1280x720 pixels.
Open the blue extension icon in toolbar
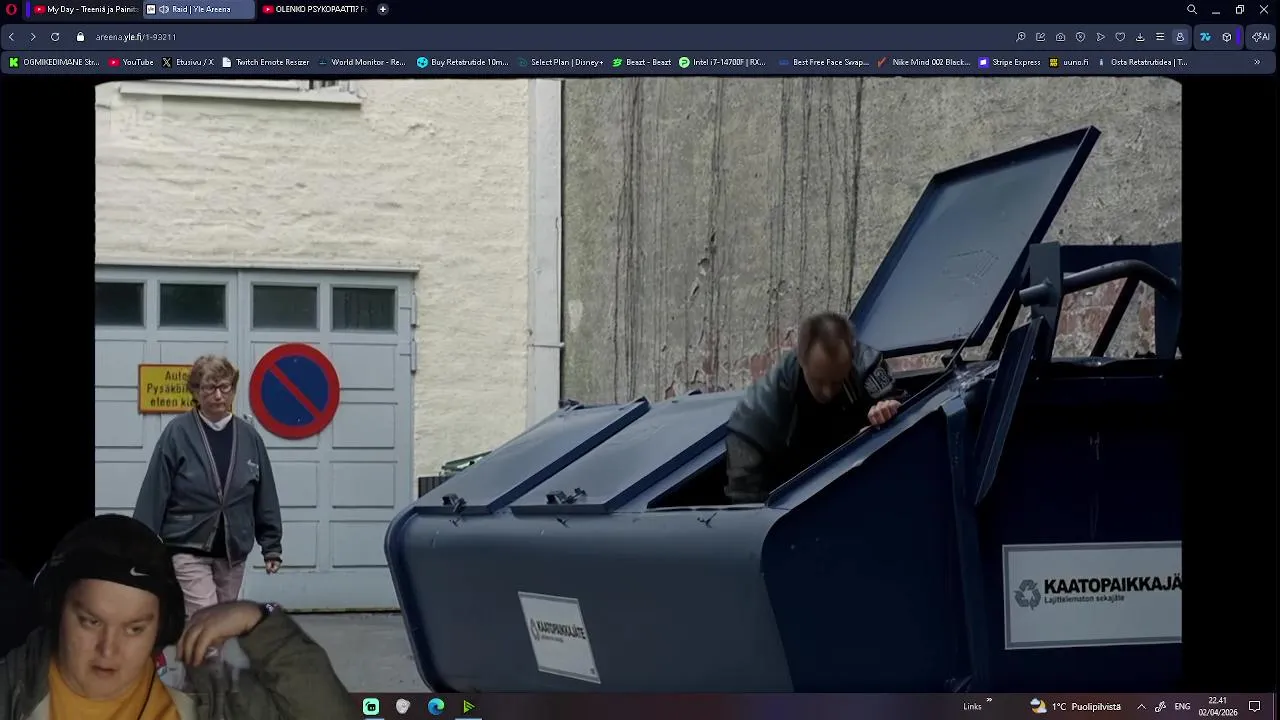(x=1205, y=37)
